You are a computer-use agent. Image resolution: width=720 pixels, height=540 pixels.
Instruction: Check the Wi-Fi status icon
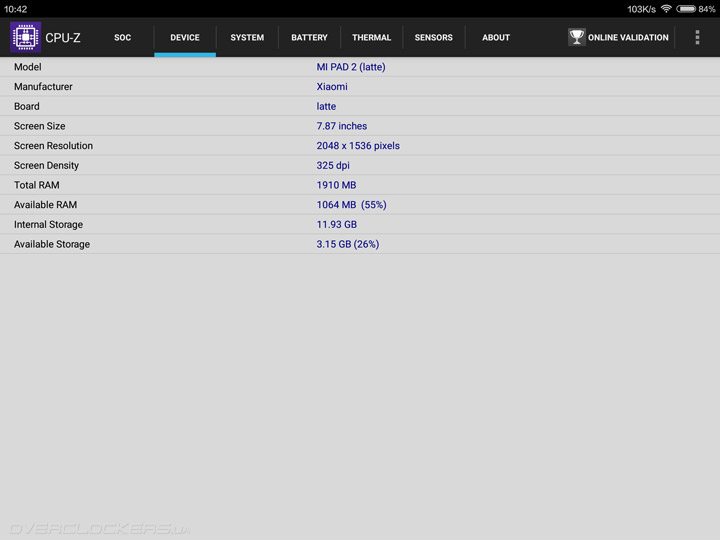[666, 9]
